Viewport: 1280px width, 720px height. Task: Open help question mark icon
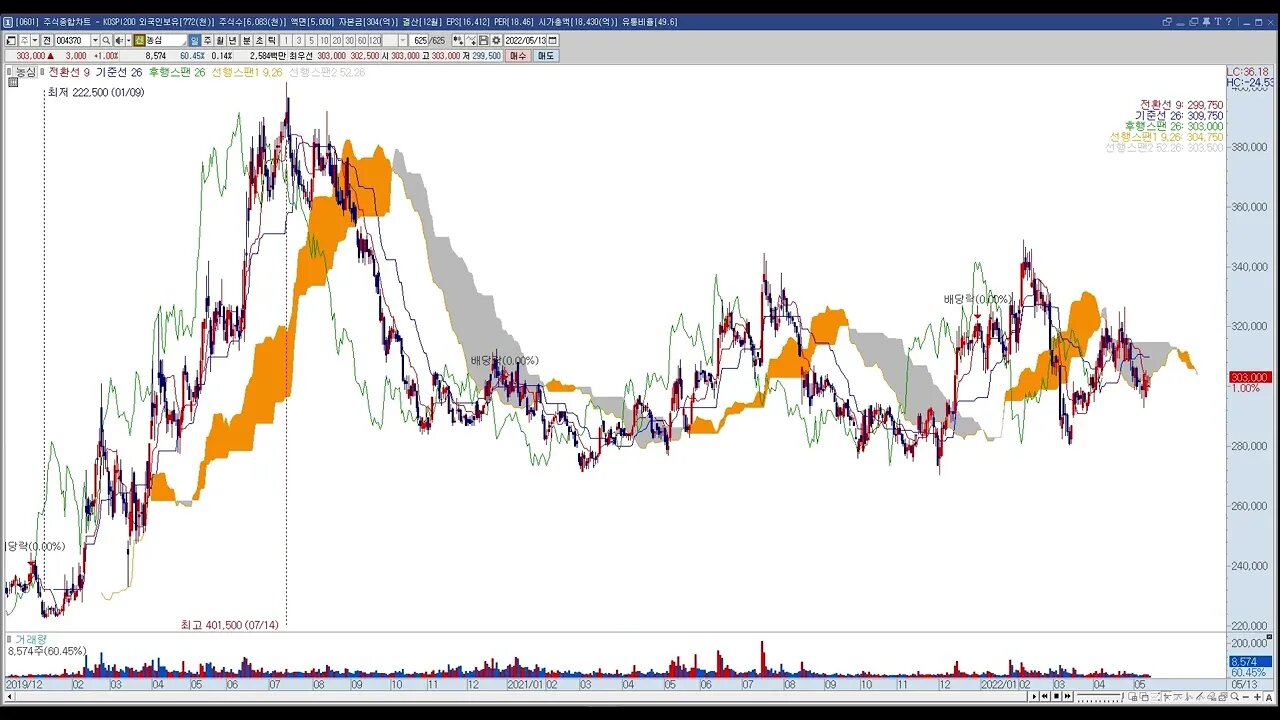click(1229, 22)
